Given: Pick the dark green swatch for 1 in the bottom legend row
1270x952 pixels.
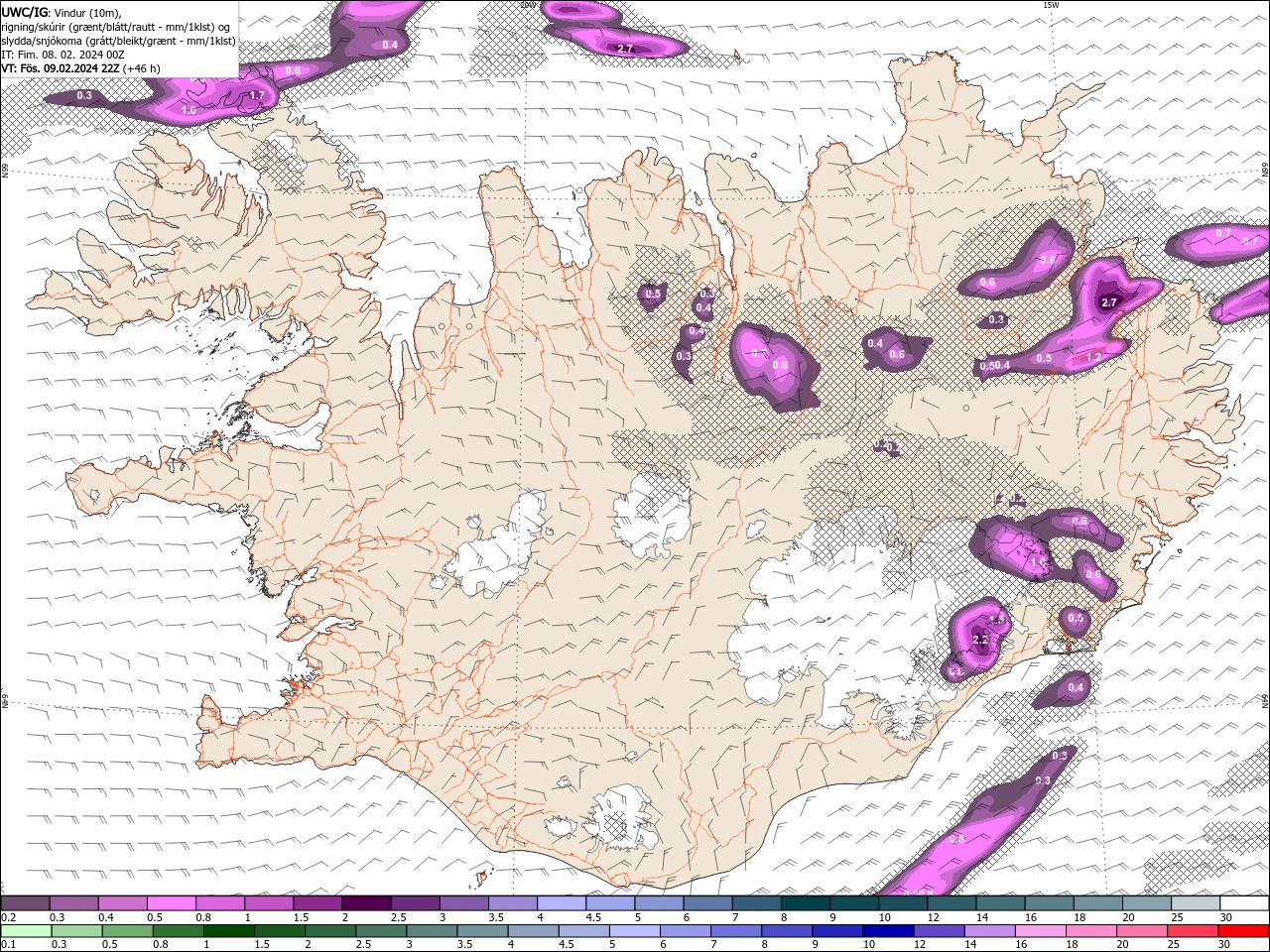Looking at the screenshot, I should [x=228, y=931].
